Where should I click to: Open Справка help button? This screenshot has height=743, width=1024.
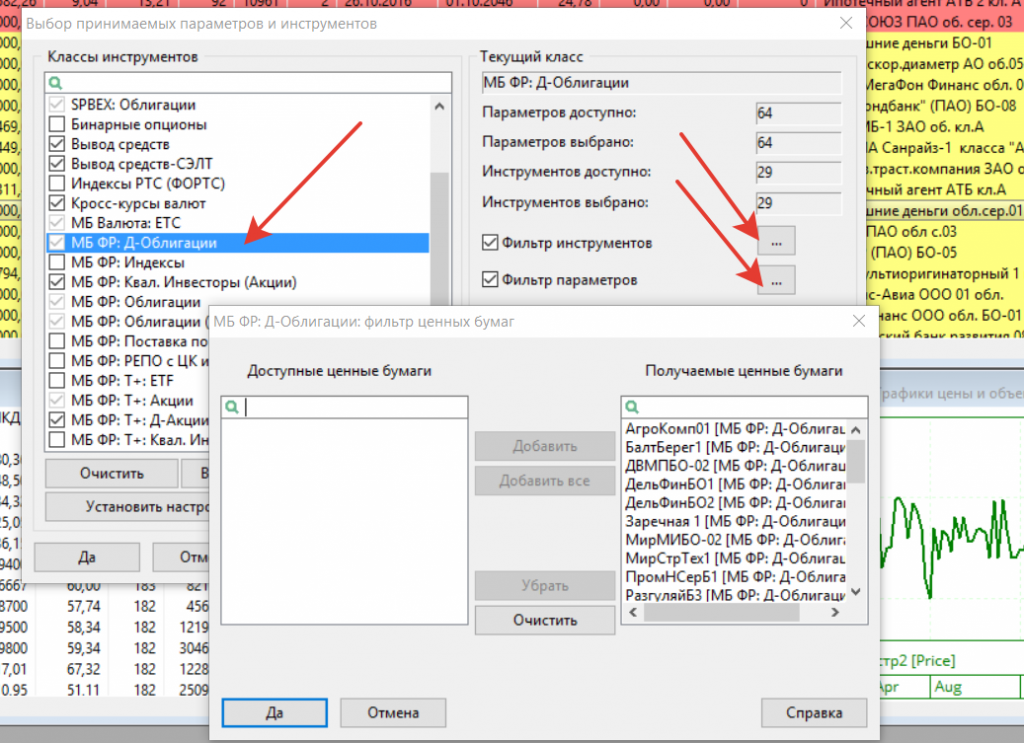814,713
